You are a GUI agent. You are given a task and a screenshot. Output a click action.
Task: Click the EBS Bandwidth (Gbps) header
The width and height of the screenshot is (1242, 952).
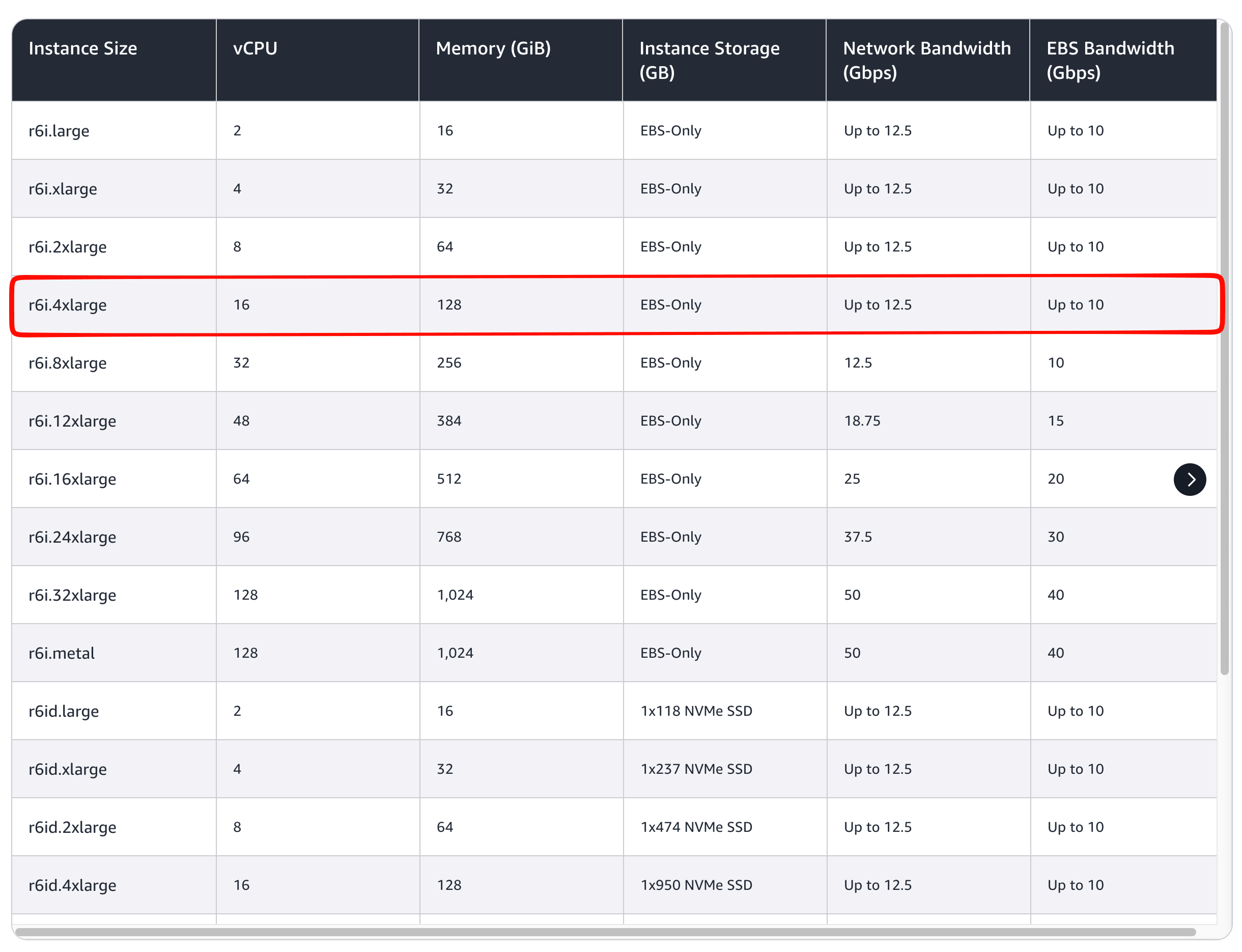click(x=1123, y=60)
